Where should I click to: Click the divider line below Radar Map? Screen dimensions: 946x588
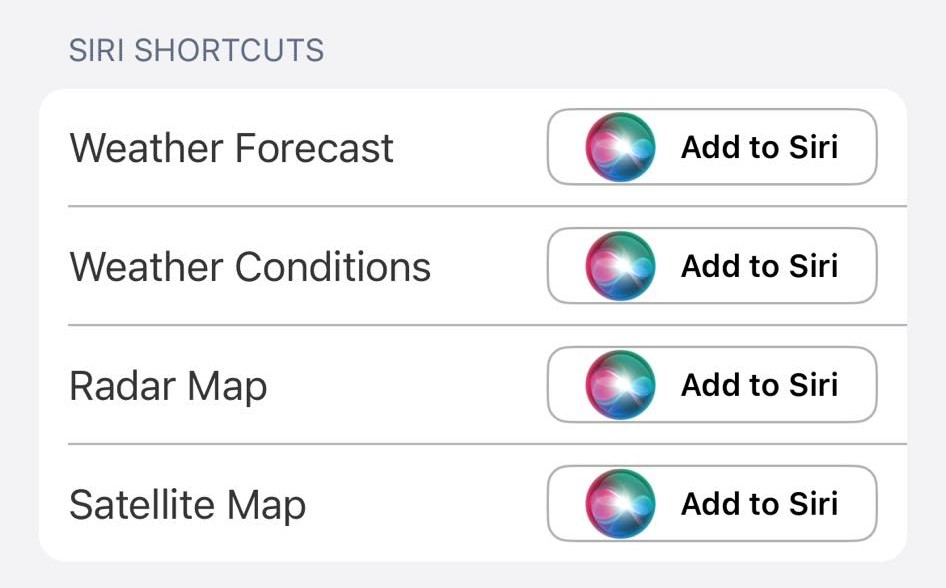pyautogui.click(x=487, y=444)
